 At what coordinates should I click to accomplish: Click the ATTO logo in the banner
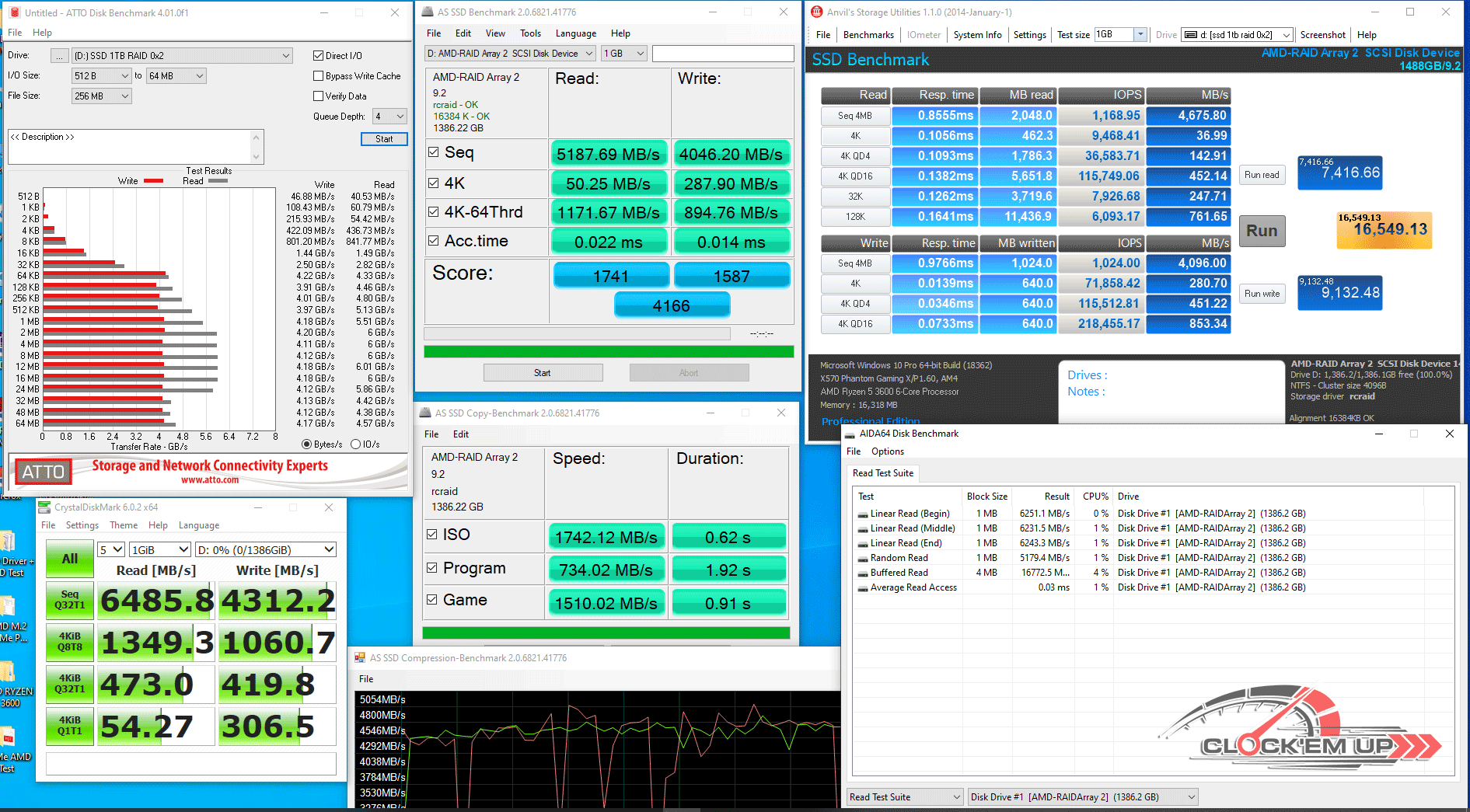(x=43, y=472)
